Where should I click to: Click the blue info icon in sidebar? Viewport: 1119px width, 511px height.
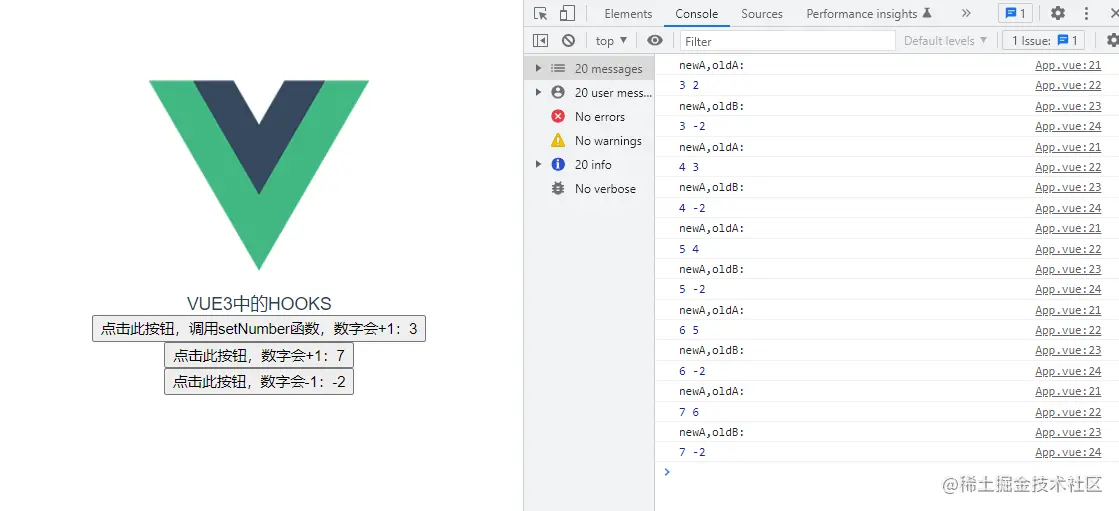(558, 164)
